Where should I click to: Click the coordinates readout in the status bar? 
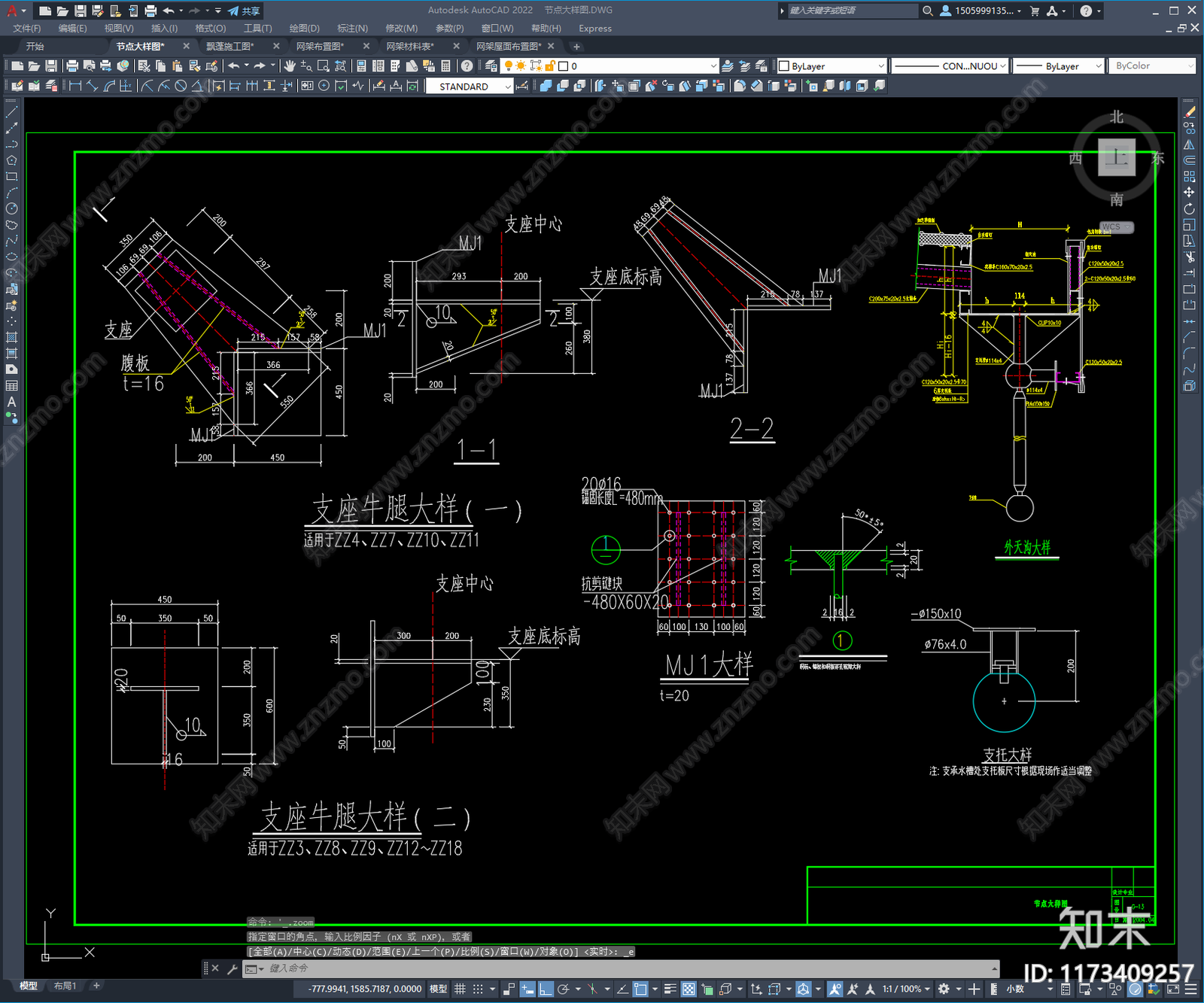(365, 989)
